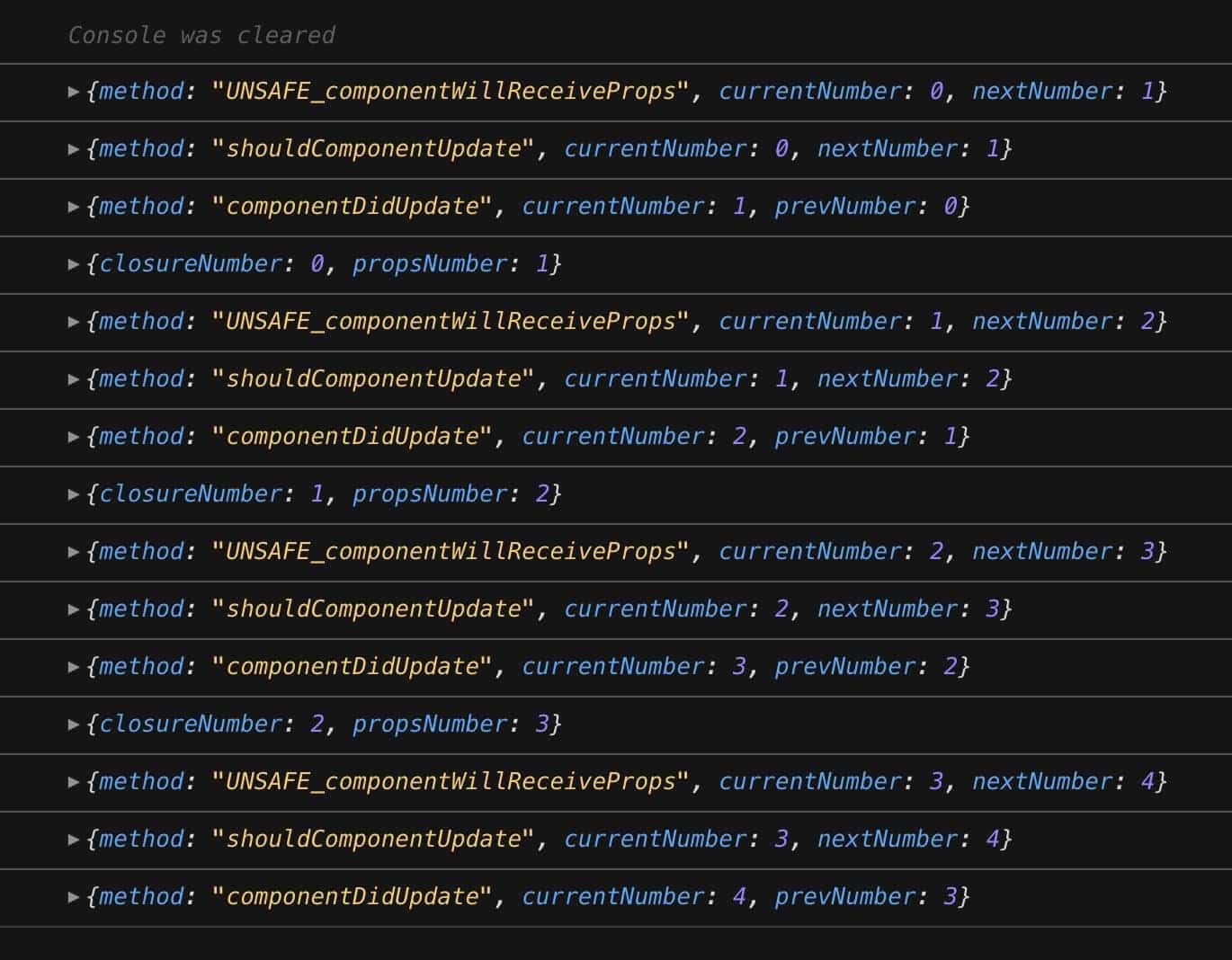The height and width of the screenshot is (960, 1232).
Task: Expand the UNSAFE_componentWillReceiveProps entry with nextNumber 3
Action: (74, 553)
